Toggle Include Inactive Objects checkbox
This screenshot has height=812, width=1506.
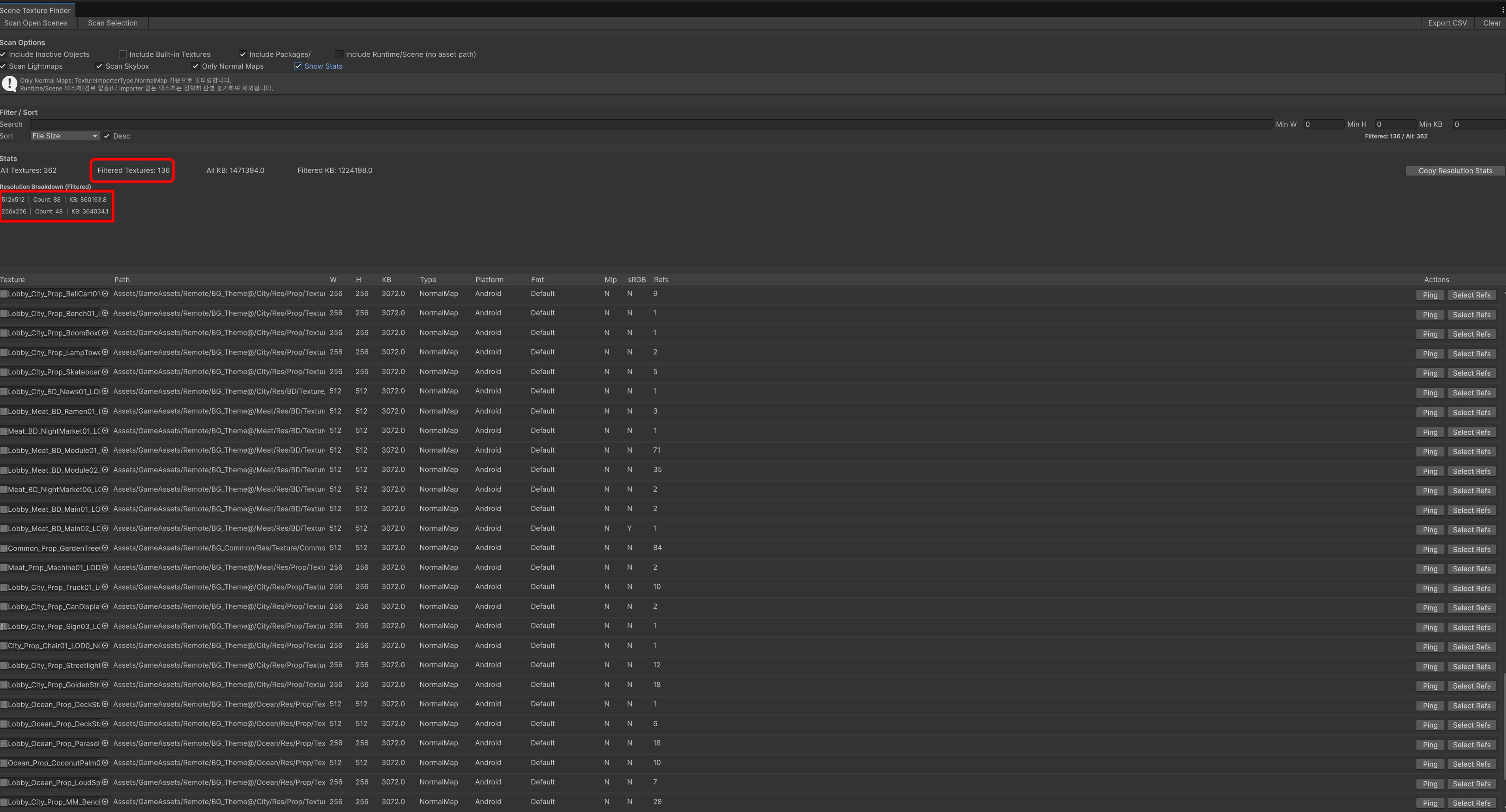pos(3,54)
